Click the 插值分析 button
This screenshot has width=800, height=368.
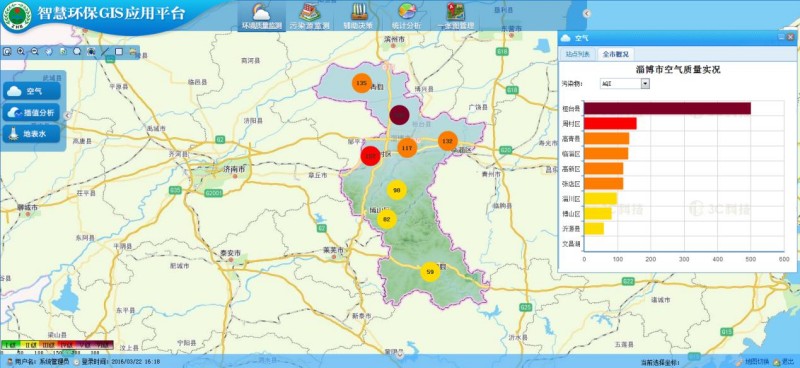(32, 112)
